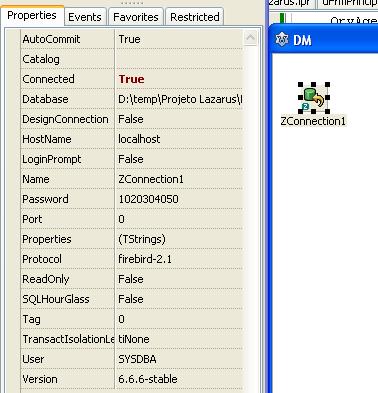The width and height of the screenshot is (378, 393).
Task: Select the HostName property name
Action: point(46,139)
